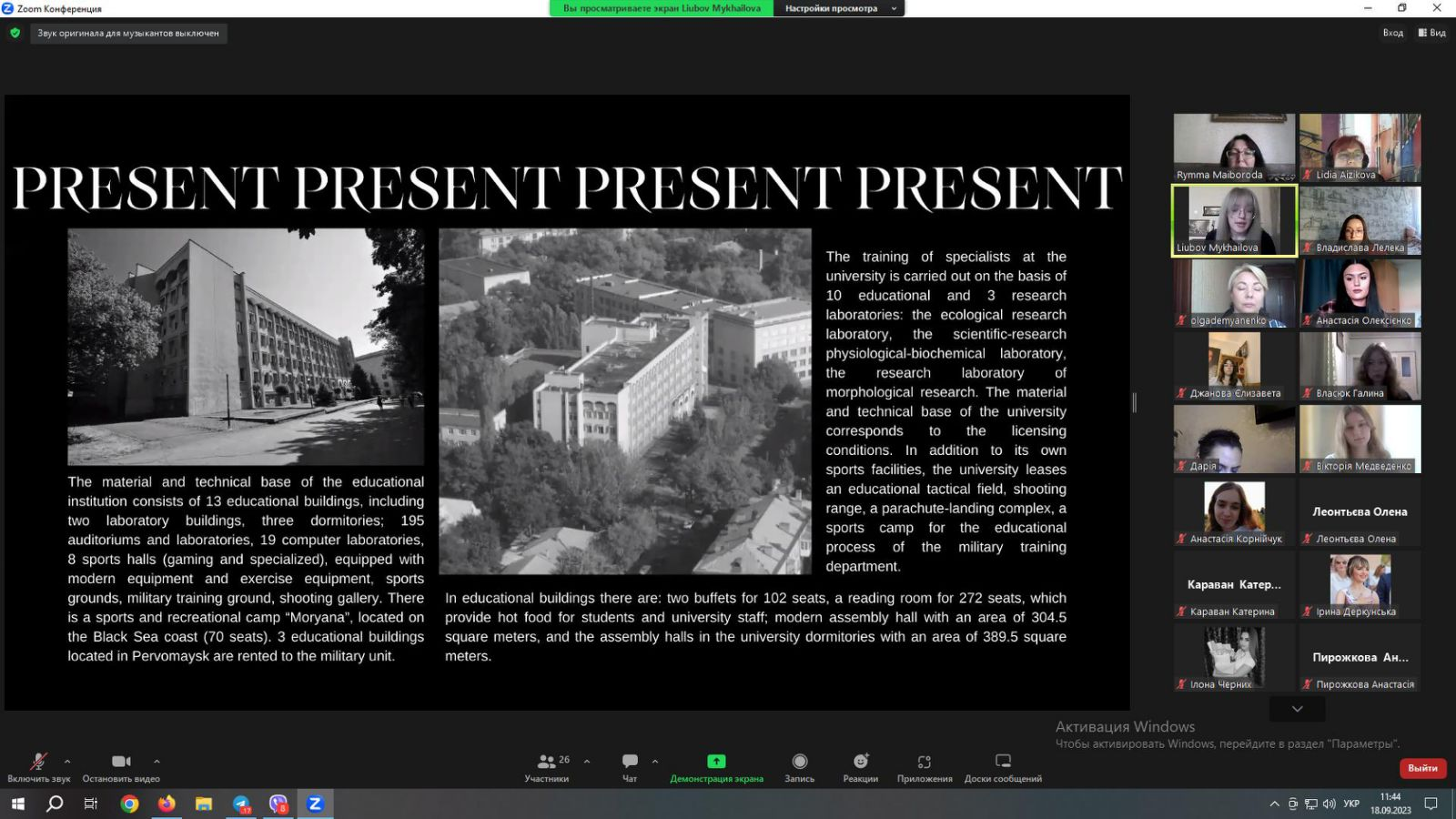This screenshot has height=819, width=1456.
Task: Click the green encryption shield icon
Action: pos(15,33)
